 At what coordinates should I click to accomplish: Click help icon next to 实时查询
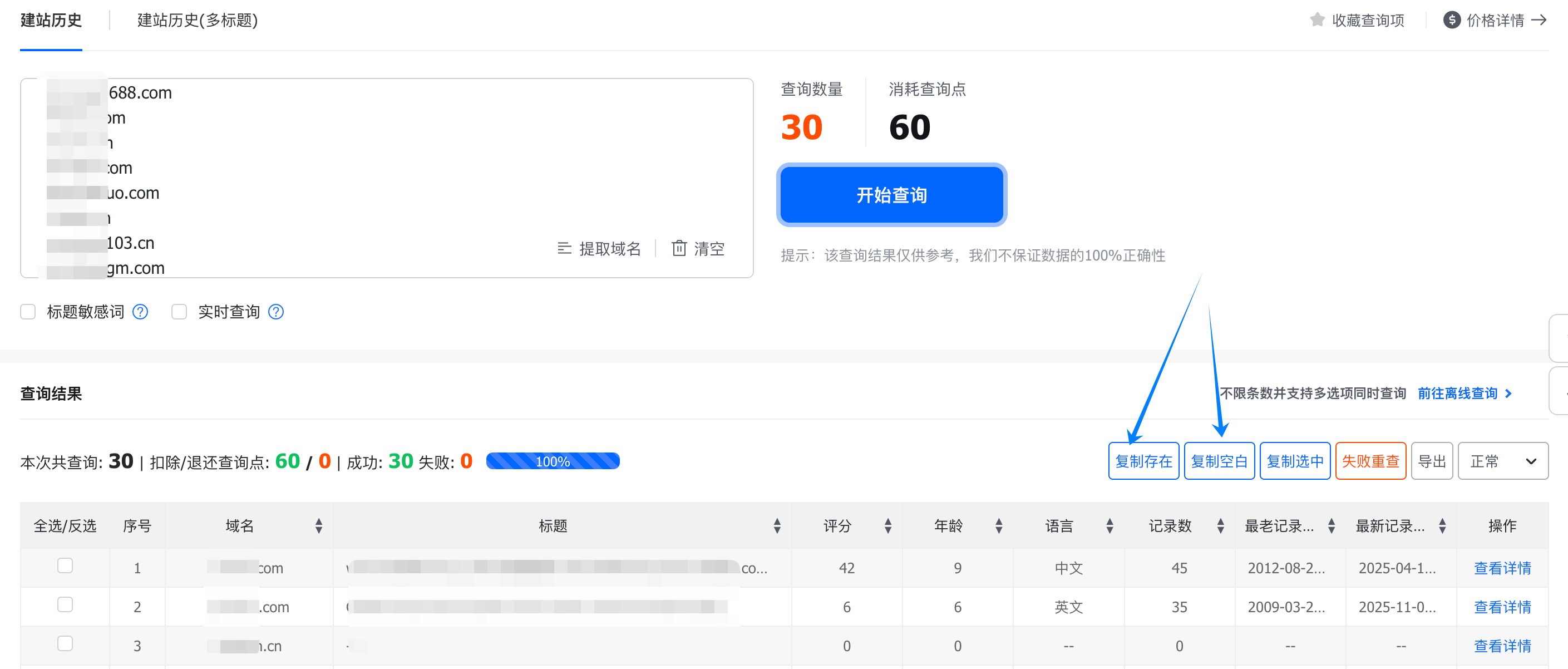tap(277, 312)
